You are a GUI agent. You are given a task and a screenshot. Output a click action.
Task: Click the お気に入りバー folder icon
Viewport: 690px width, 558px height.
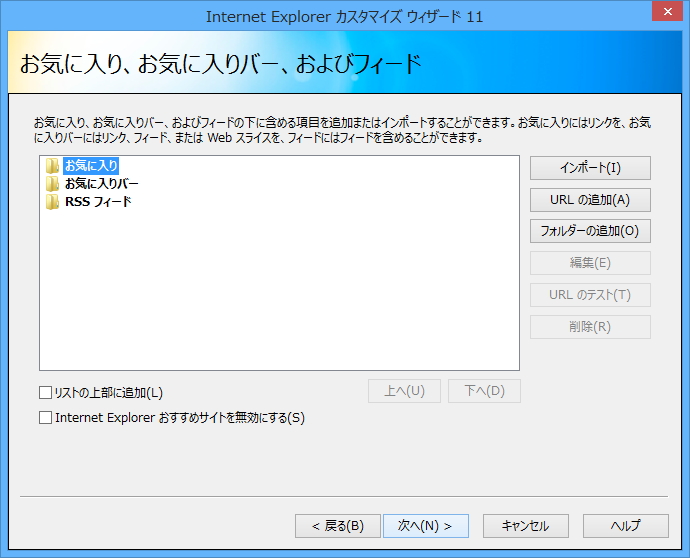[52, 184]
